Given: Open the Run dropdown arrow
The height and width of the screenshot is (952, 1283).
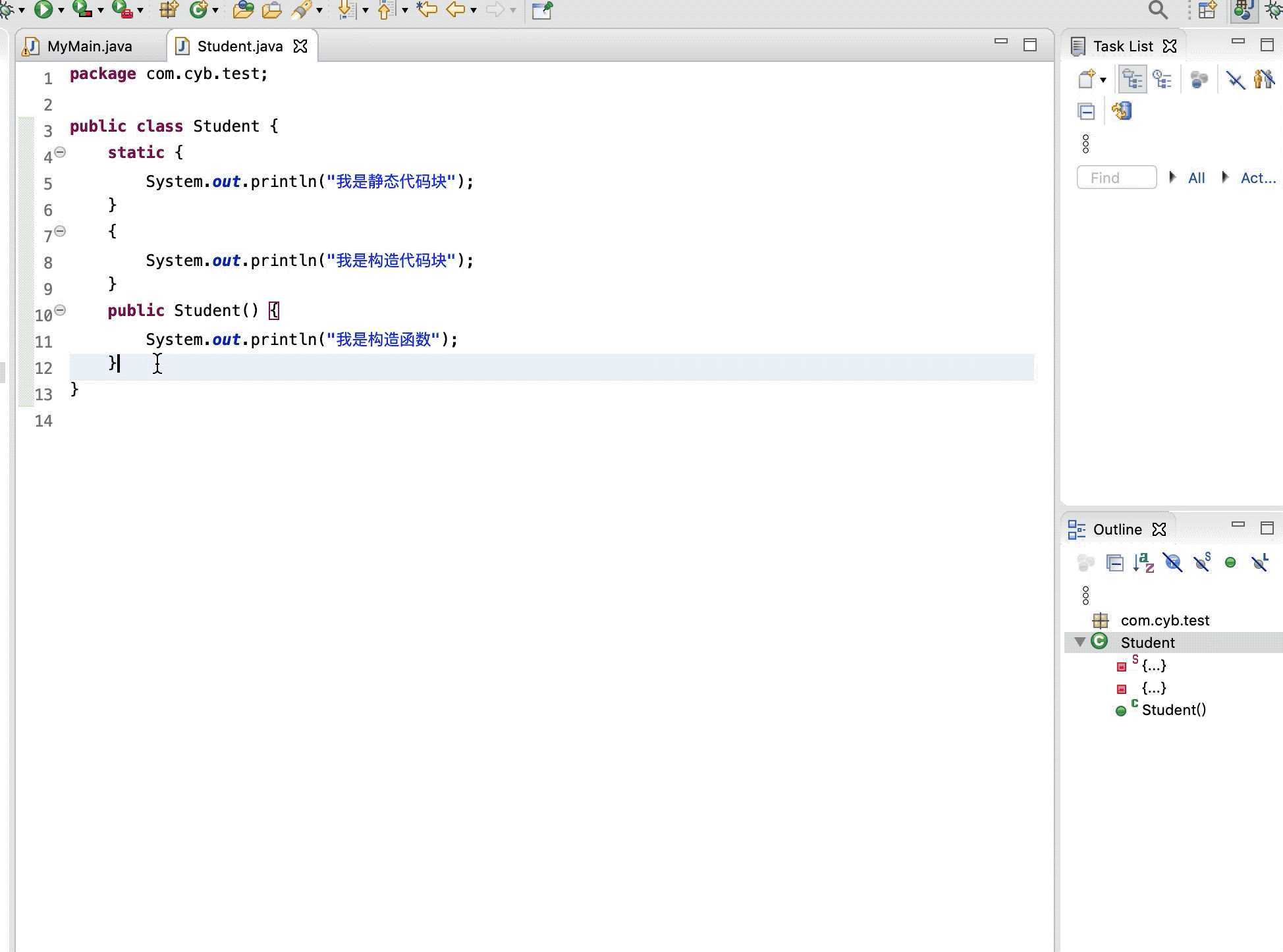Looking at the screenshot, I should click(61, 11).
